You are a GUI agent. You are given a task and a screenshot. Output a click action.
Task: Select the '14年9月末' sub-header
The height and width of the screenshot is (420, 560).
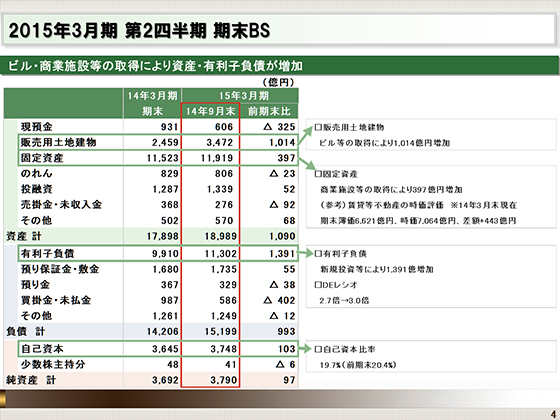[210, 111]
